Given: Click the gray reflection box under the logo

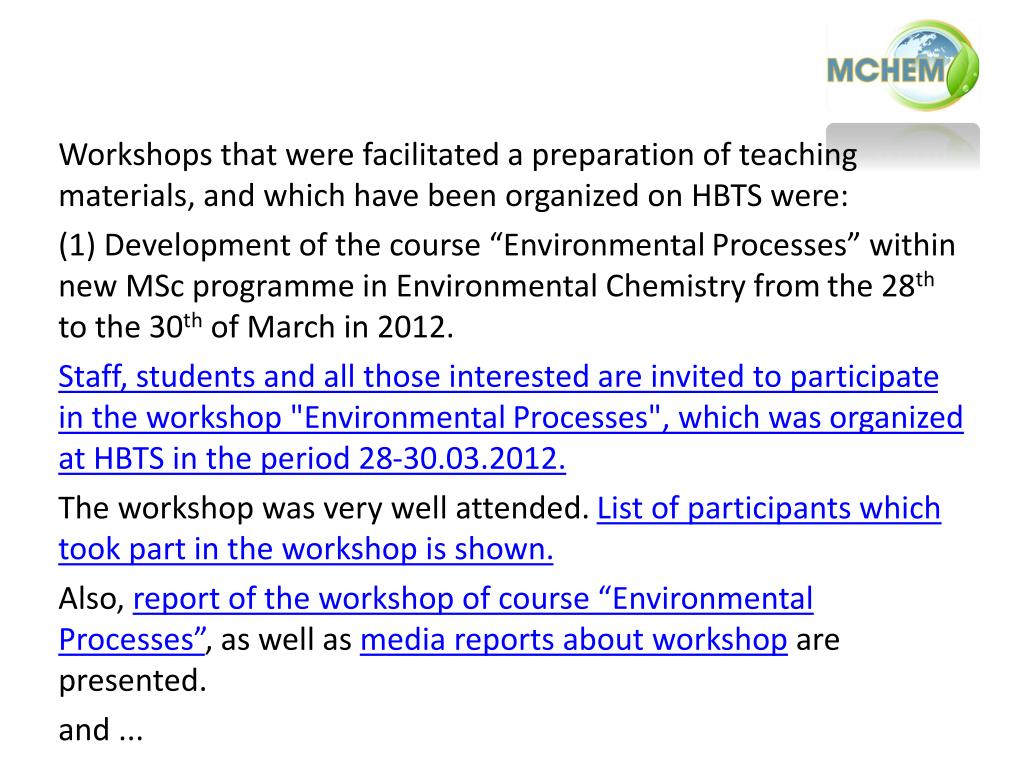Looking at the screenshot, I should [903, 146].
